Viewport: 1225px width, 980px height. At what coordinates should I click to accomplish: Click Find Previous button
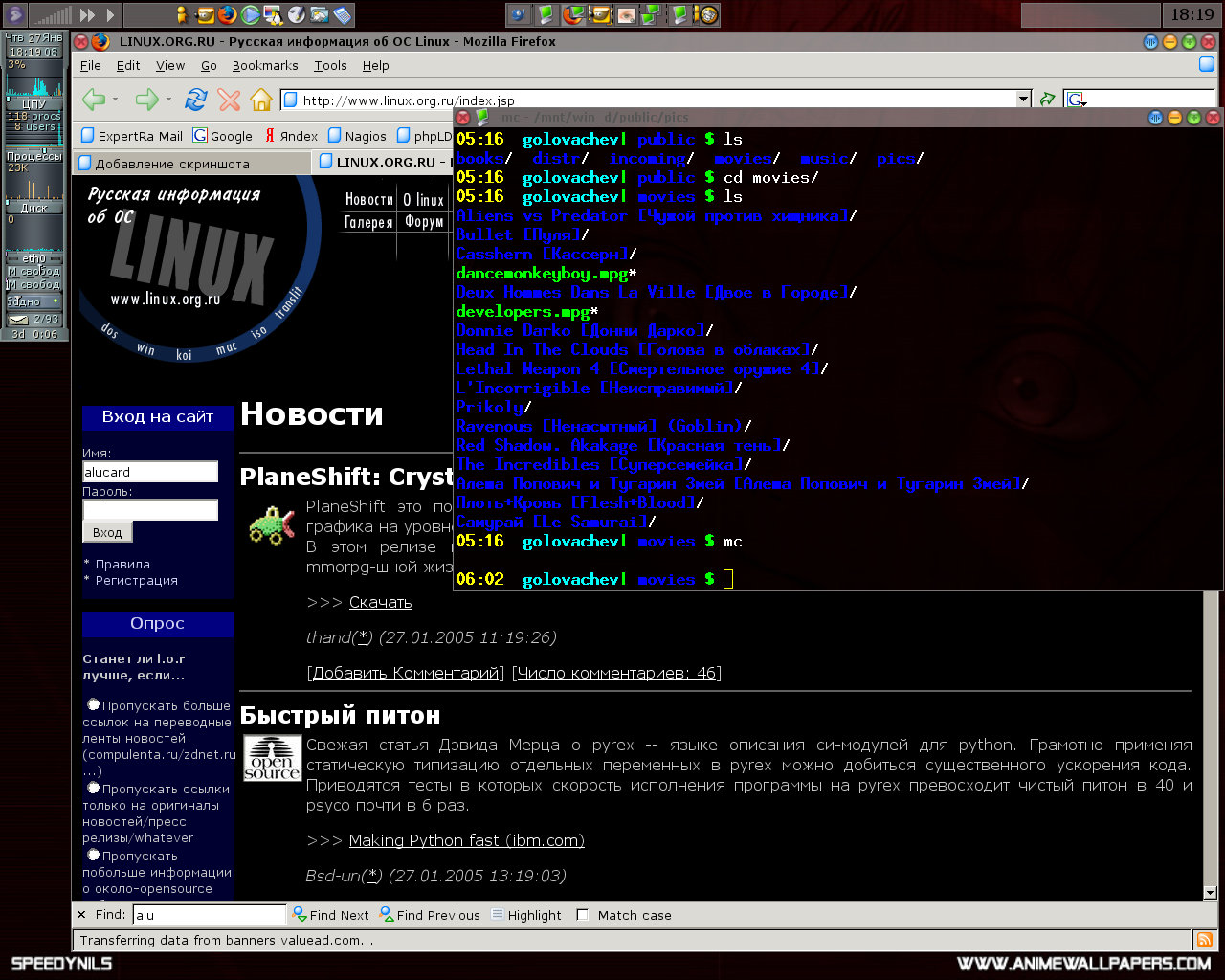[x=431, y=915]
